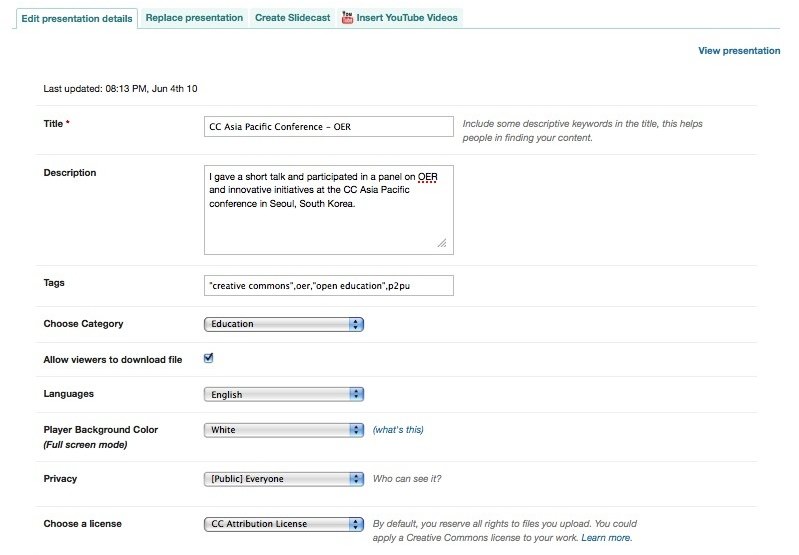Viewport: 799px width, 555px height.
Task: Click into the Title text field
Action: click(328, 127)
